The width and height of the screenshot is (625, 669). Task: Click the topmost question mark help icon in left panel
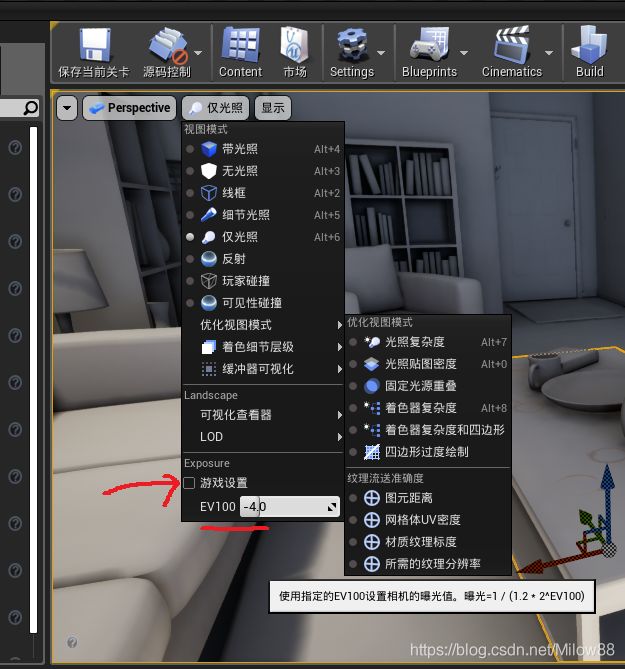[x=15, y=148]
